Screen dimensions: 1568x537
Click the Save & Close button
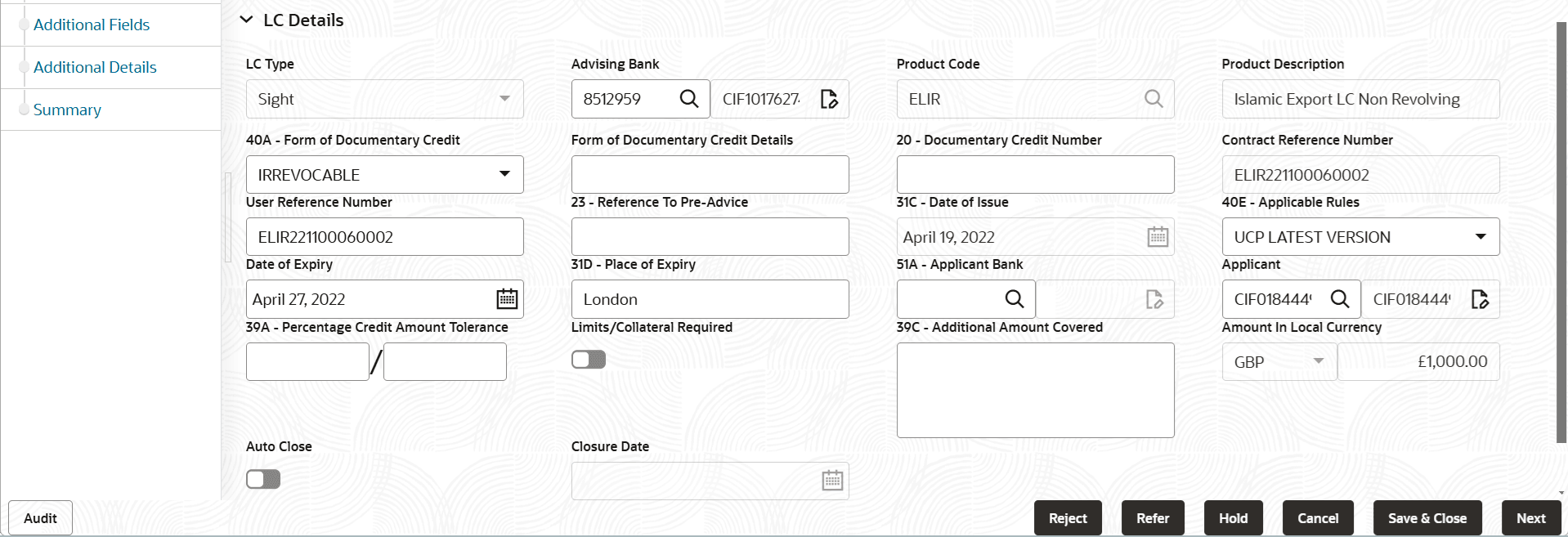tap(1427, 517)
